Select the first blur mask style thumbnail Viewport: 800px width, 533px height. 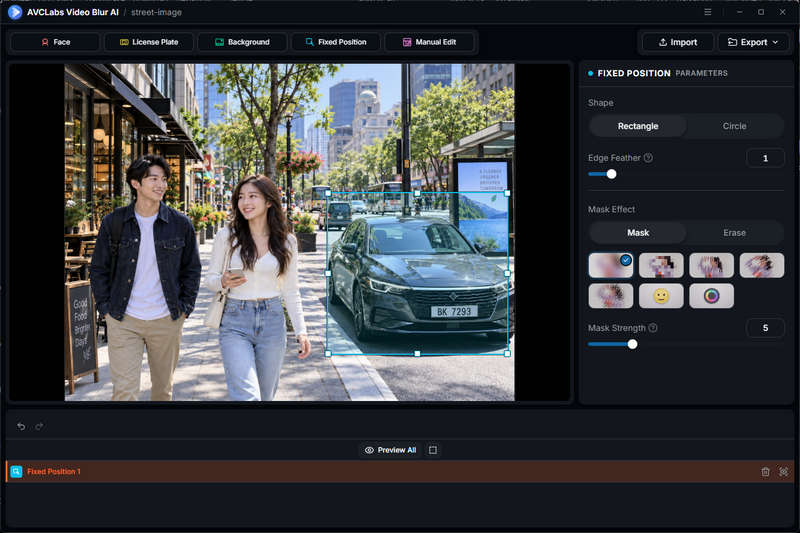(611, 265)
